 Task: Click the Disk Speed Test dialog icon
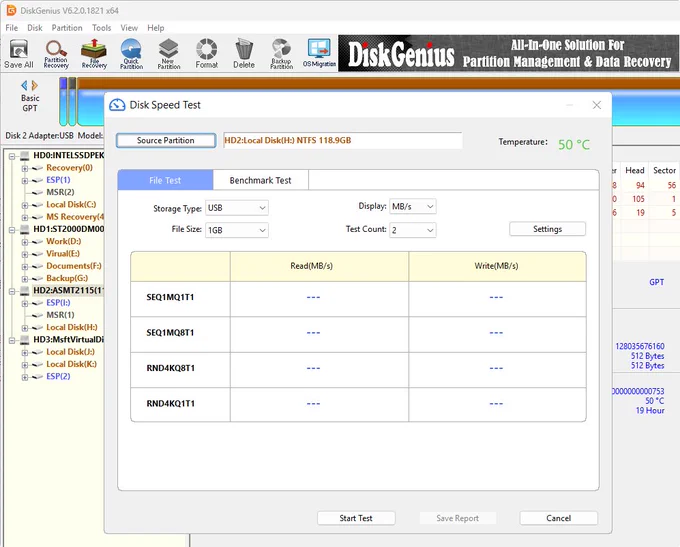117,105
